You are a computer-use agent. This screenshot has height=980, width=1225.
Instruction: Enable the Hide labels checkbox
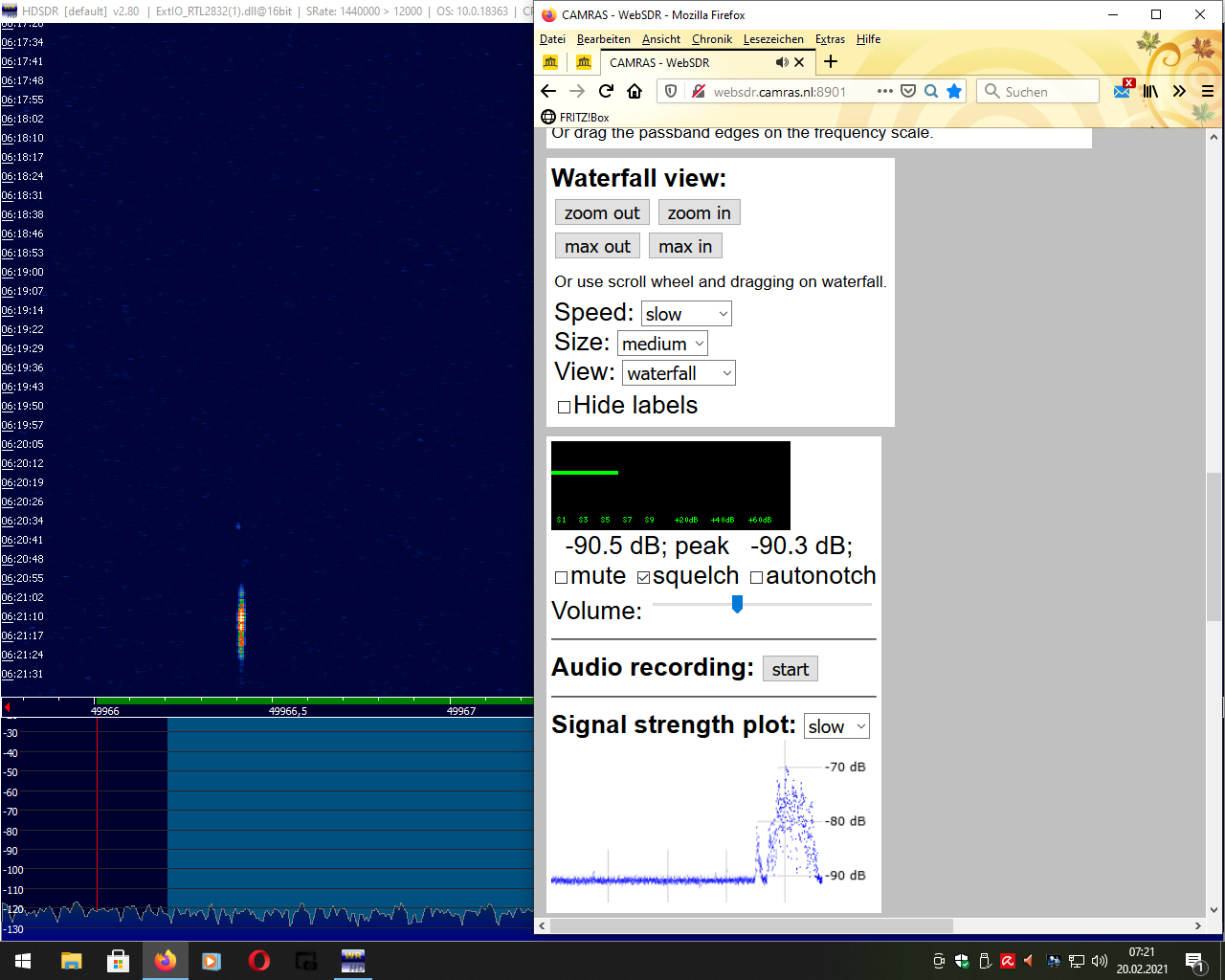pyautogui.click(x=564, y=407)
